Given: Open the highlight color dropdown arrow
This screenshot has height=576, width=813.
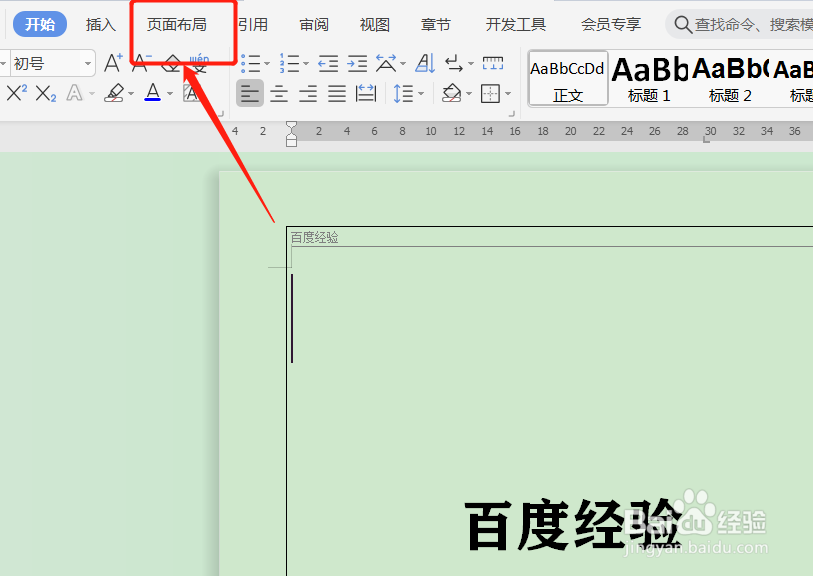Looking at the screenshot, I should point(131,94).
